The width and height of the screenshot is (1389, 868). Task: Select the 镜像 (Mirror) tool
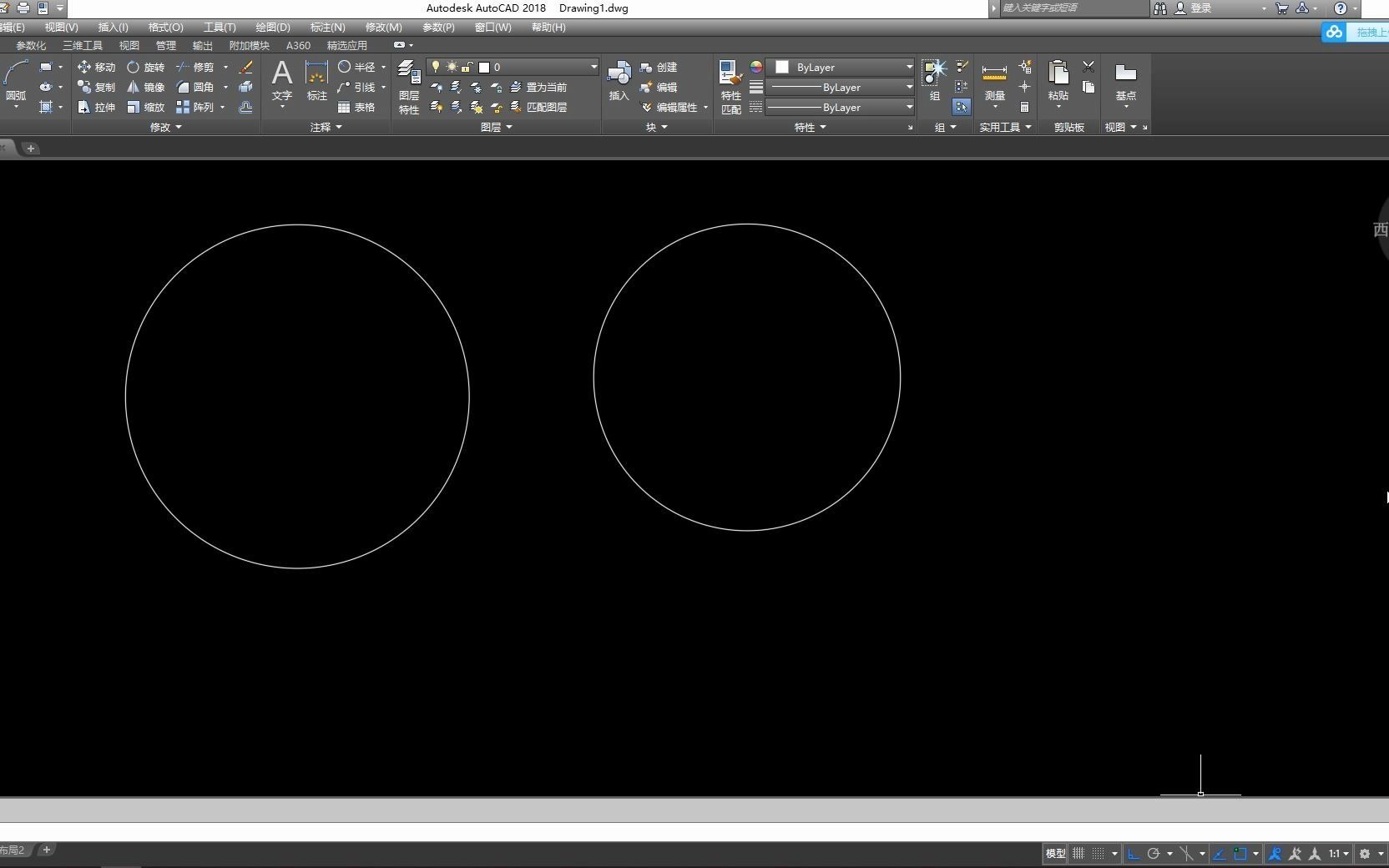pyautogui.click(x=146, y=87)
